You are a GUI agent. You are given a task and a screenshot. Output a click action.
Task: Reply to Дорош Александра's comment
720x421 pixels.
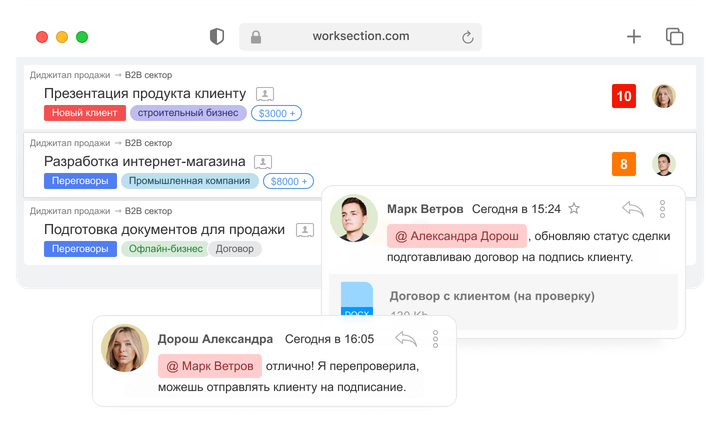click(406, 339)
